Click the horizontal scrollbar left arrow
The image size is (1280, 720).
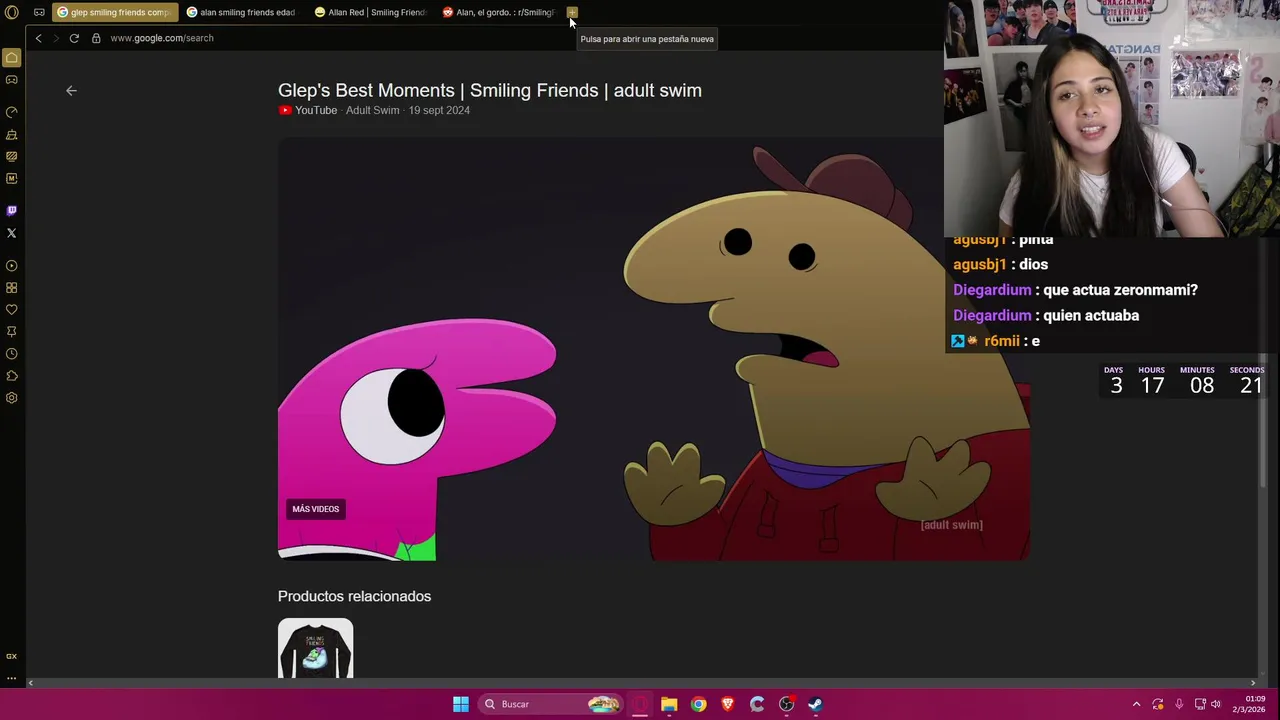tap(31, 683)
